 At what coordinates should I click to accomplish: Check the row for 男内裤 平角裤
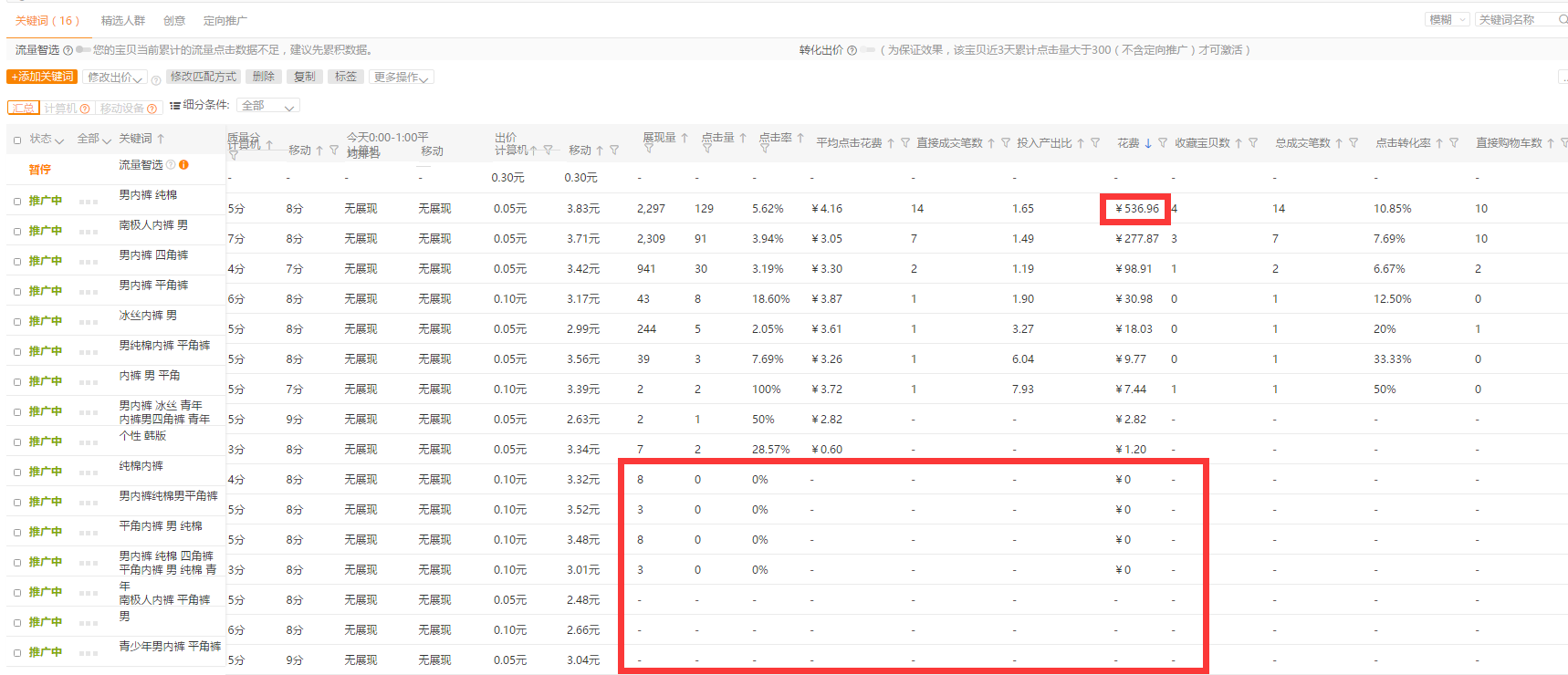click(x=17, y=292)
